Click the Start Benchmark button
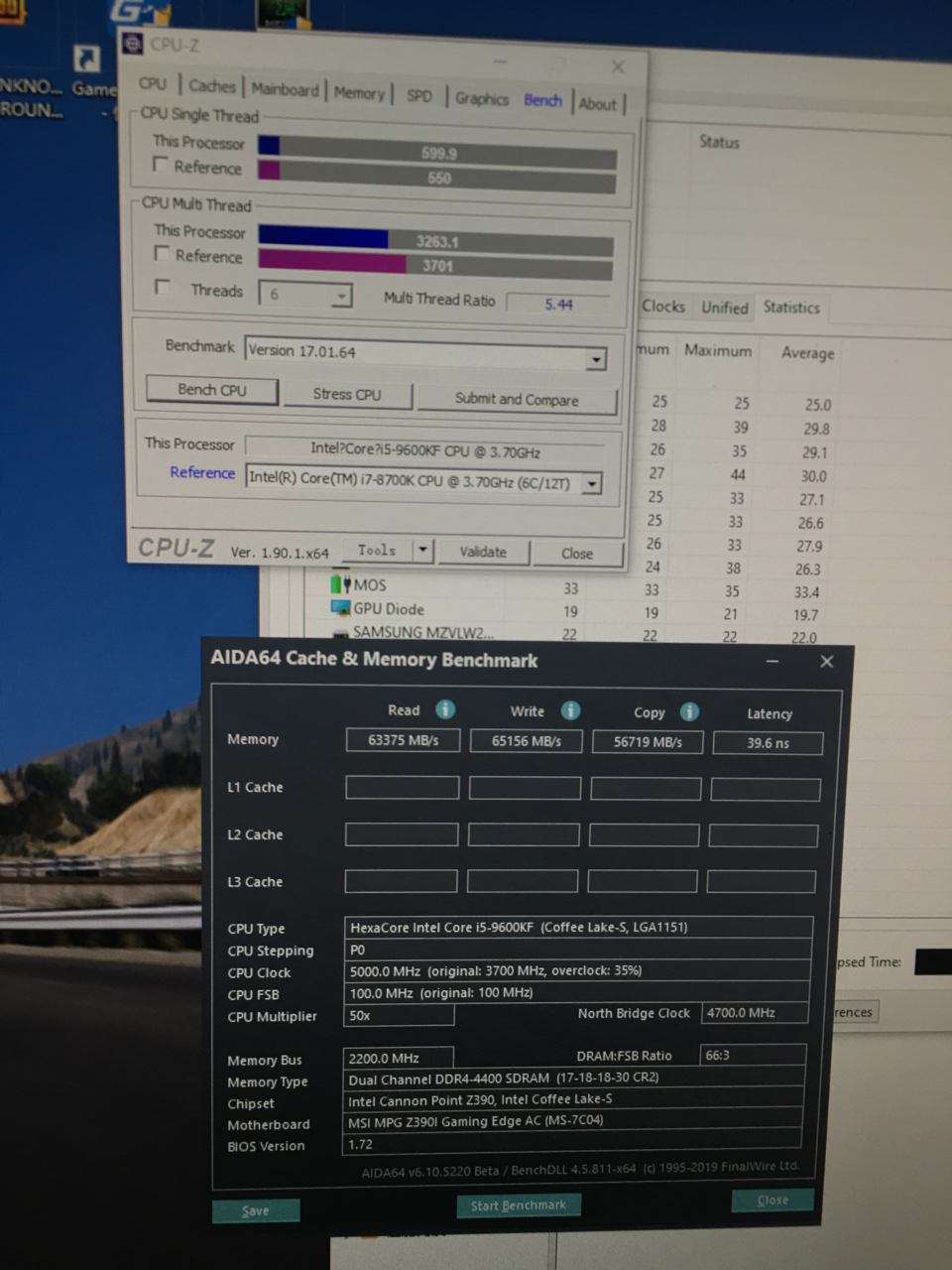This screenshot has height=1270, width=952. pyautogui.click(x=519, y=1206)
